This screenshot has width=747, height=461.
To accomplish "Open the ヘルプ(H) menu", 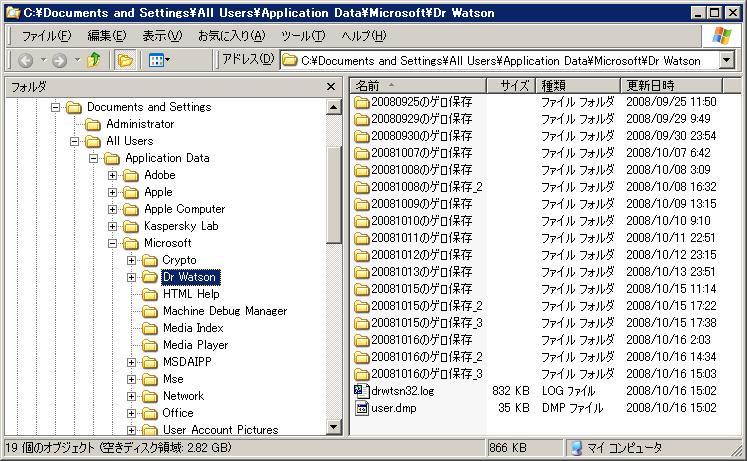I will click(363, 36).
